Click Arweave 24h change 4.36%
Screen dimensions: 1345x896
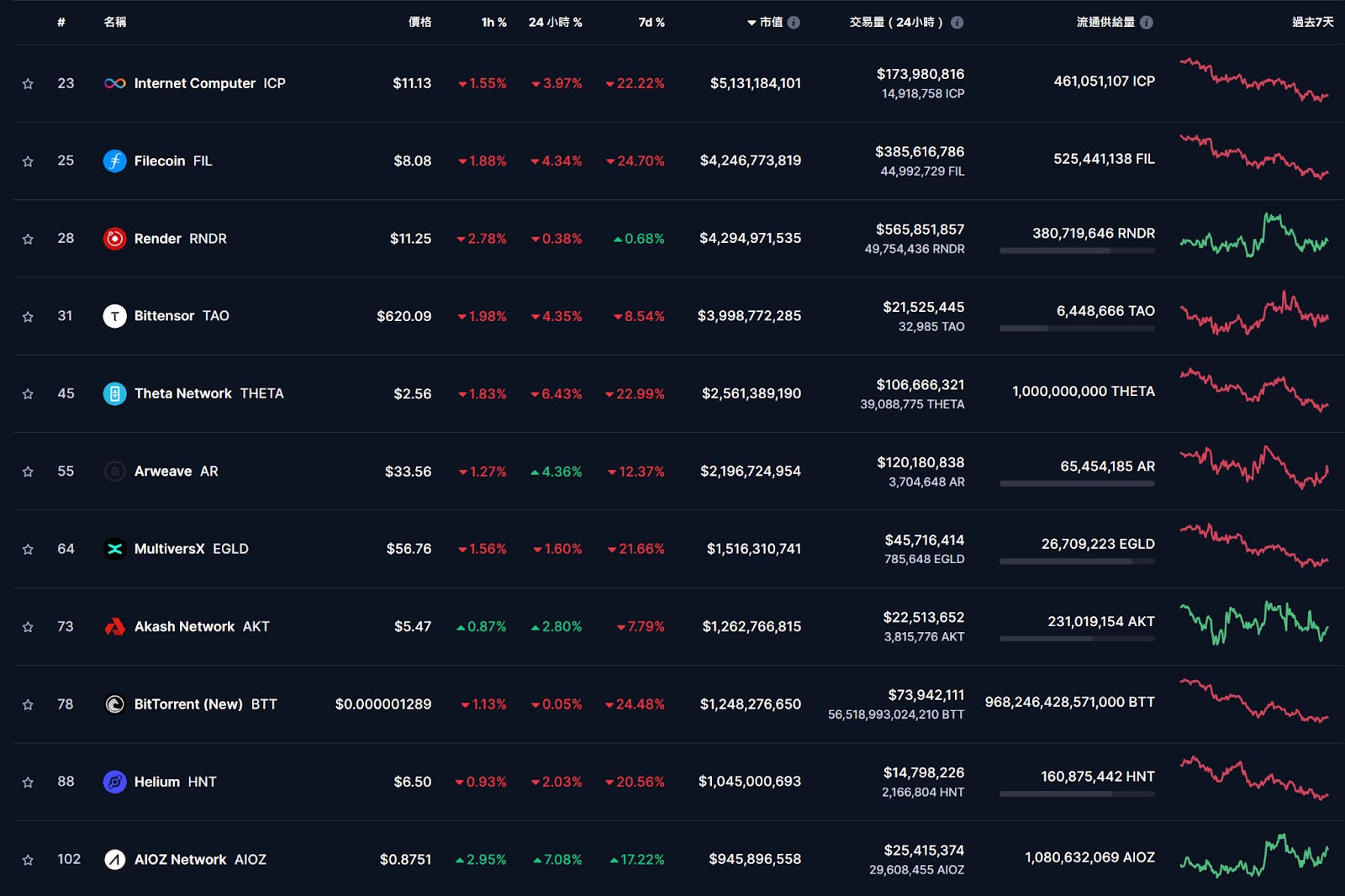tap(556, 472)
